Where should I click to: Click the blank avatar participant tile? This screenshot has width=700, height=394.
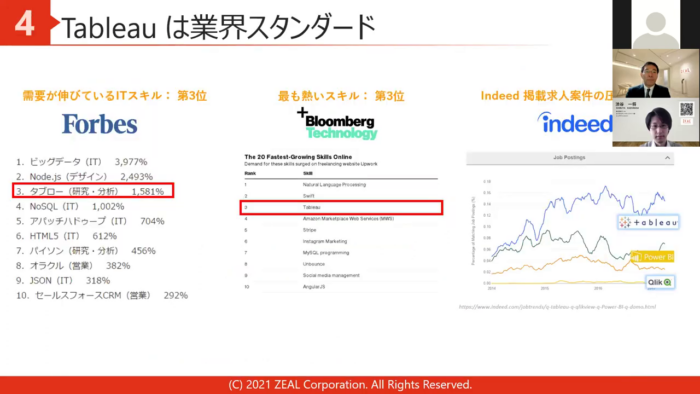pos(656,25)
